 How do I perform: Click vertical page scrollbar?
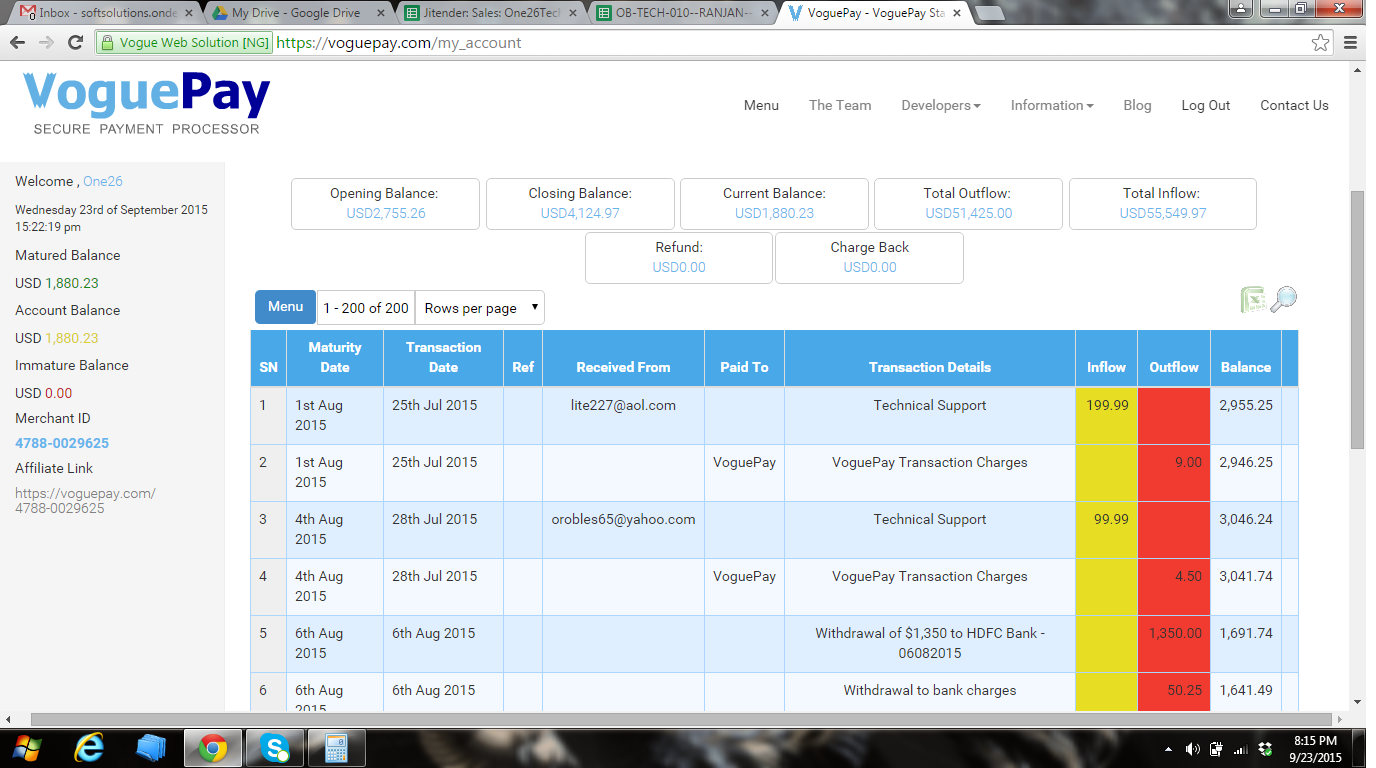coord(1357,320)
